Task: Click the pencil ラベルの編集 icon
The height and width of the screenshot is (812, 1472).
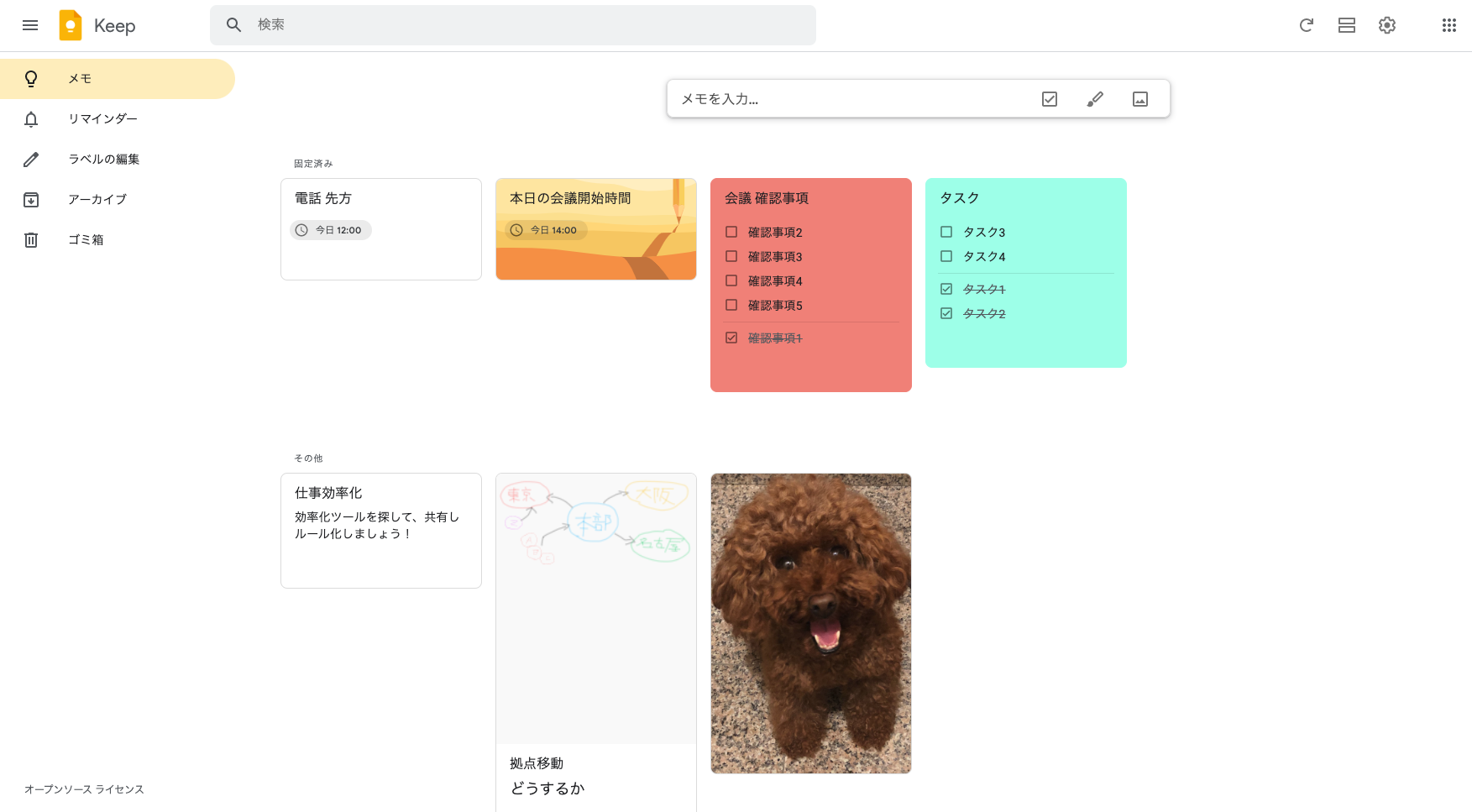Action: point(31,160)
